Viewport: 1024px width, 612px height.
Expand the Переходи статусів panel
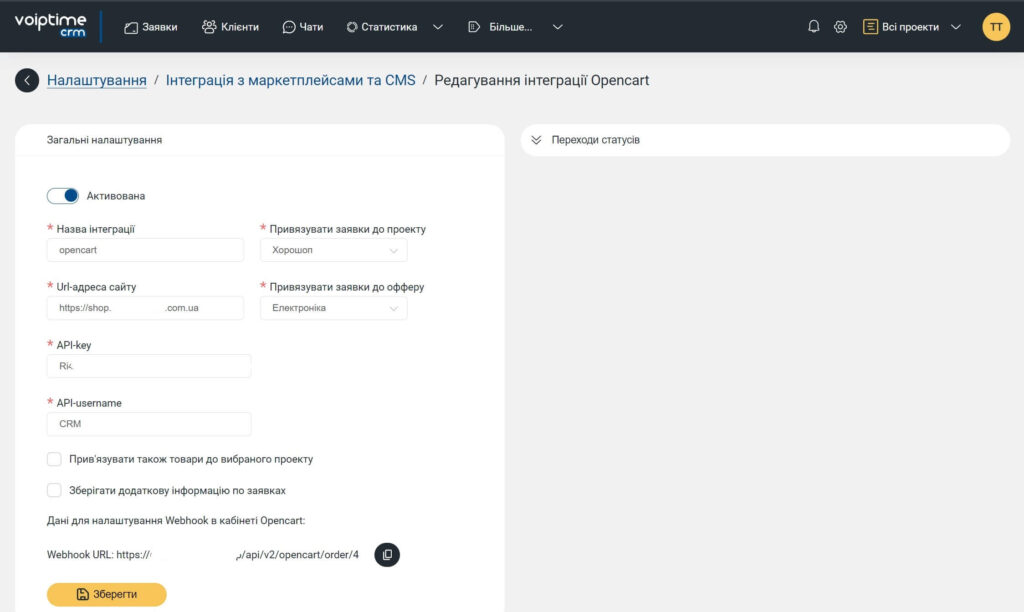[x=765, y=140]
